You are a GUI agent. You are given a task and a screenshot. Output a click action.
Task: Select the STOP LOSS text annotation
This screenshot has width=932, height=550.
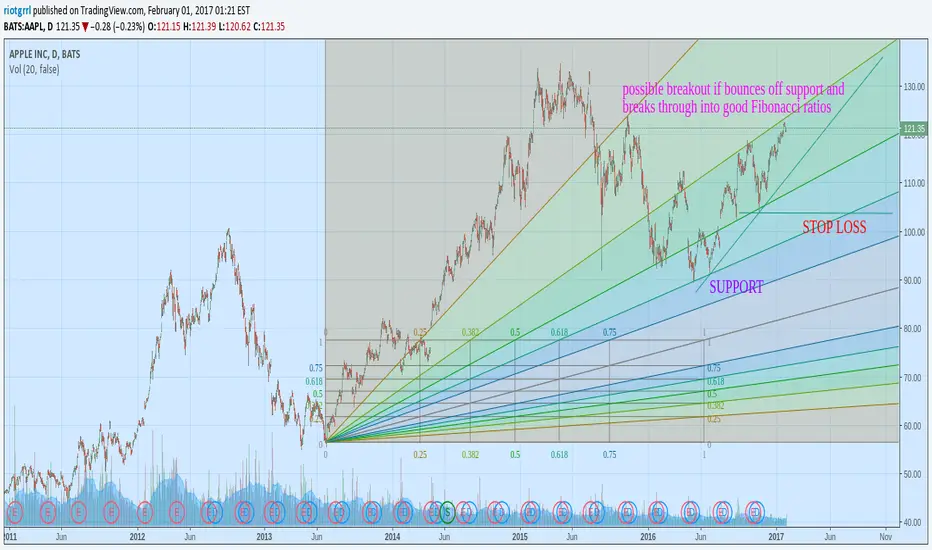(x=834, y=227)
